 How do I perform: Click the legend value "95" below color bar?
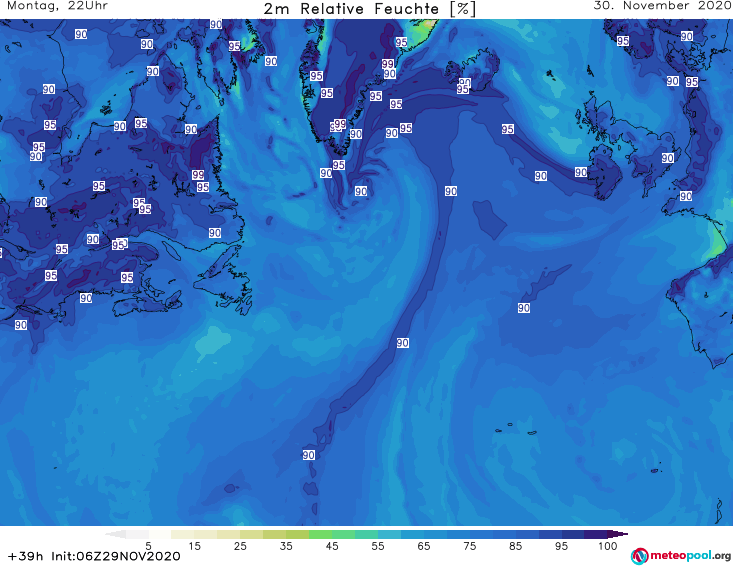561,546
